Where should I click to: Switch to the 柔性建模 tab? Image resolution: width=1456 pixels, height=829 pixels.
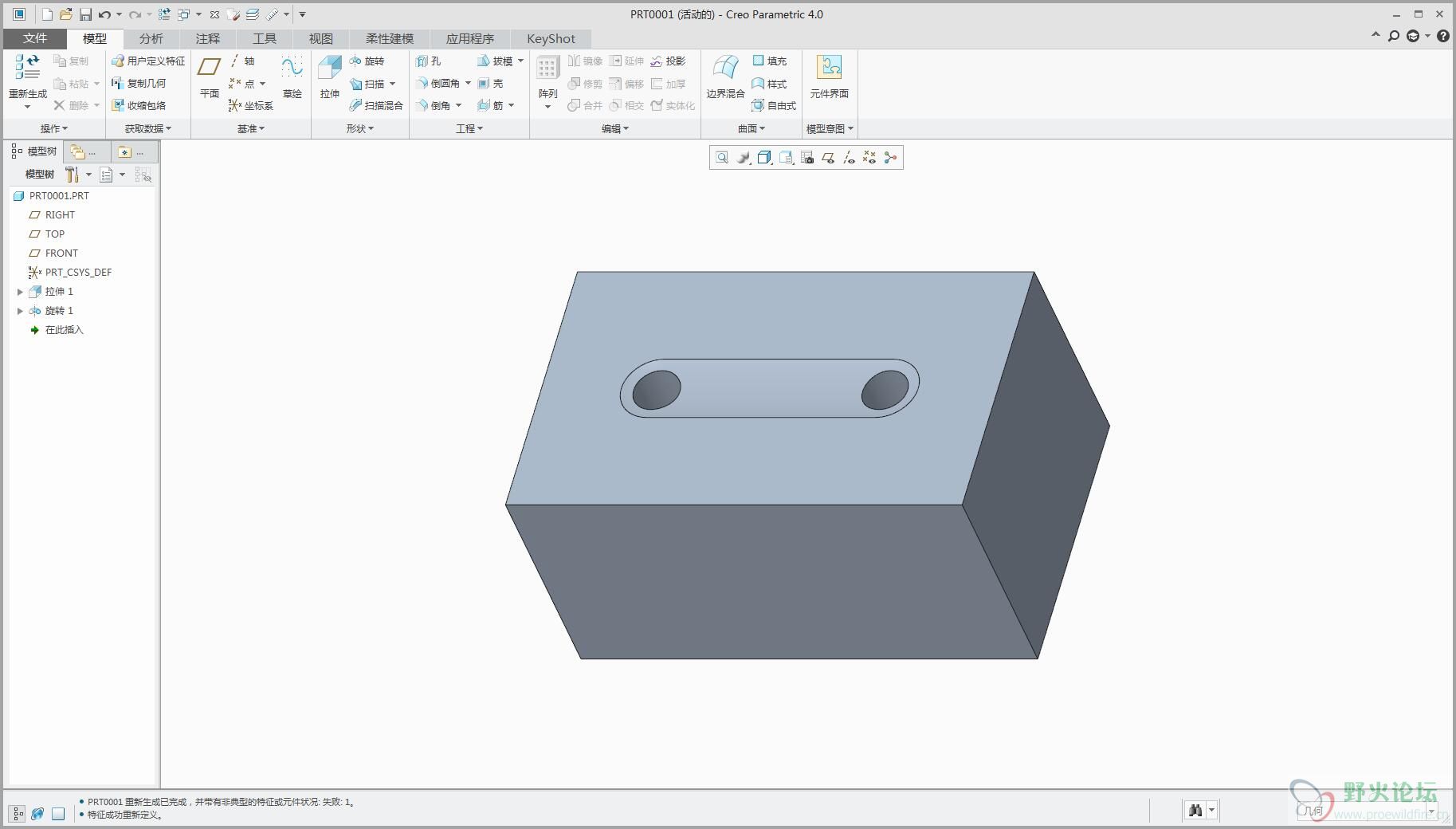390,38
